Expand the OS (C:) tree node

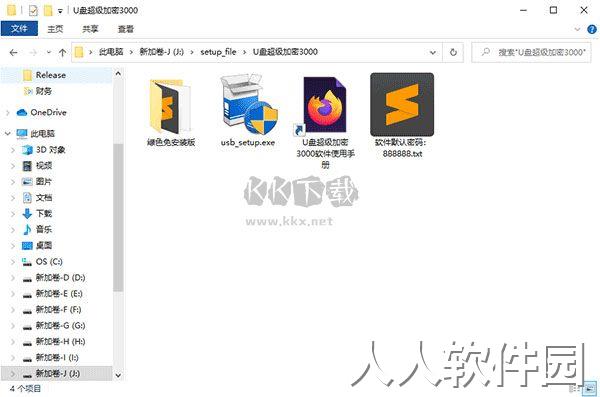tap(13, 262)
